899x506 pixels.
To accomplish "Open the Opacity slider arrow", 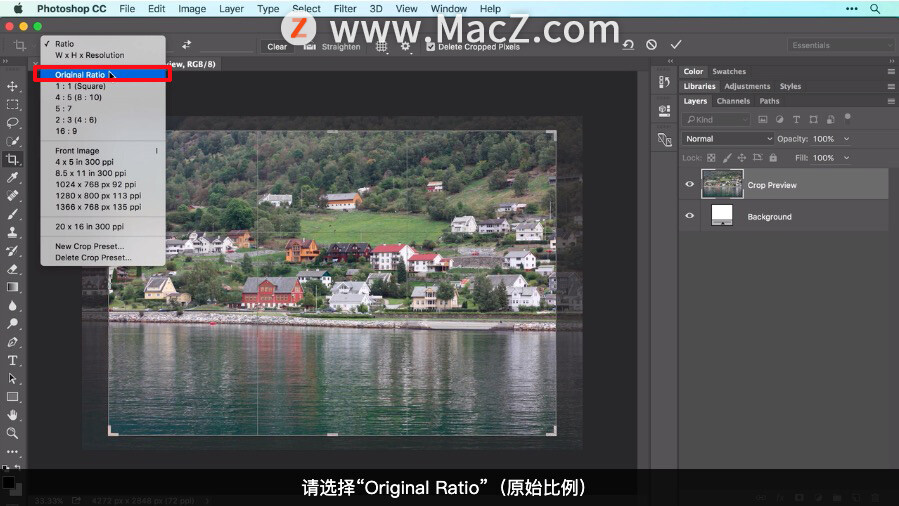I will pos(846,139).
